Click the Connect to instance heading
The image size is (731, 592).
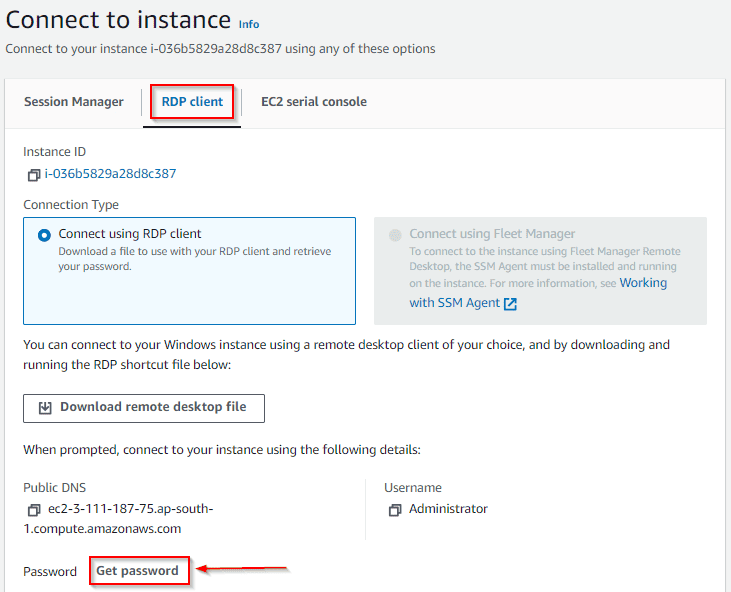(x=118, y=20)
